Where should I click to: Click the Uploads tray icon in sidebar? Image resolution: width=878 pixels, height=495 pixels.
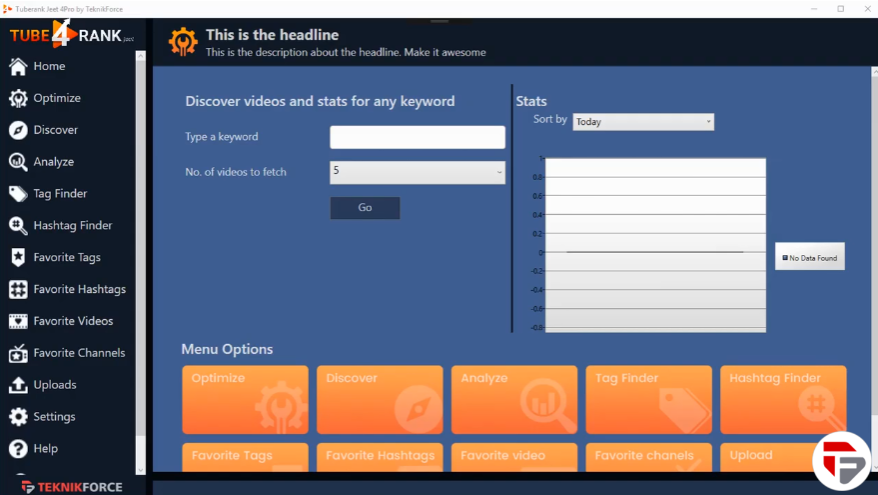[x=18, y=385]
